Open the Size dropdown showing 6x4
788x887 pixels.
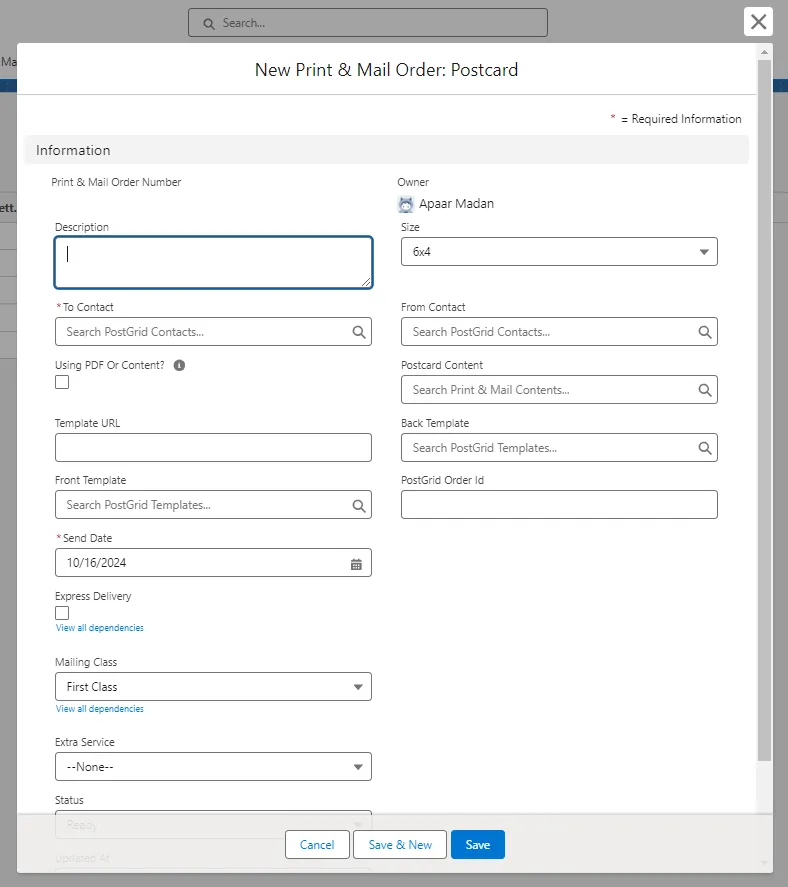[559, 252]
